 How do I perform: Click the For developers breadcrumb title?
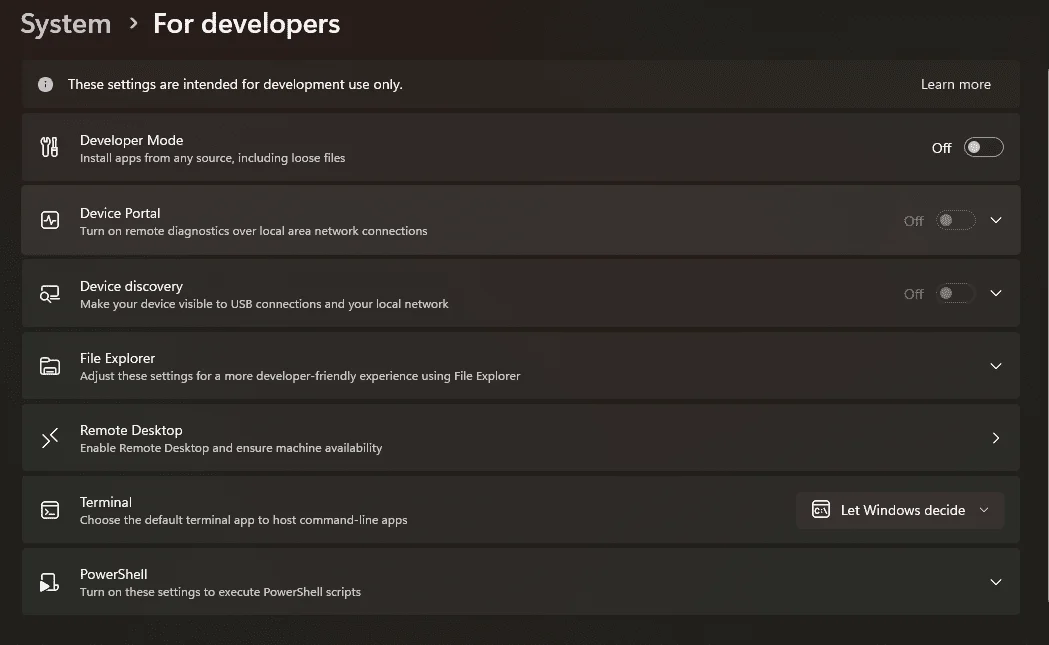tap(246, 24)
